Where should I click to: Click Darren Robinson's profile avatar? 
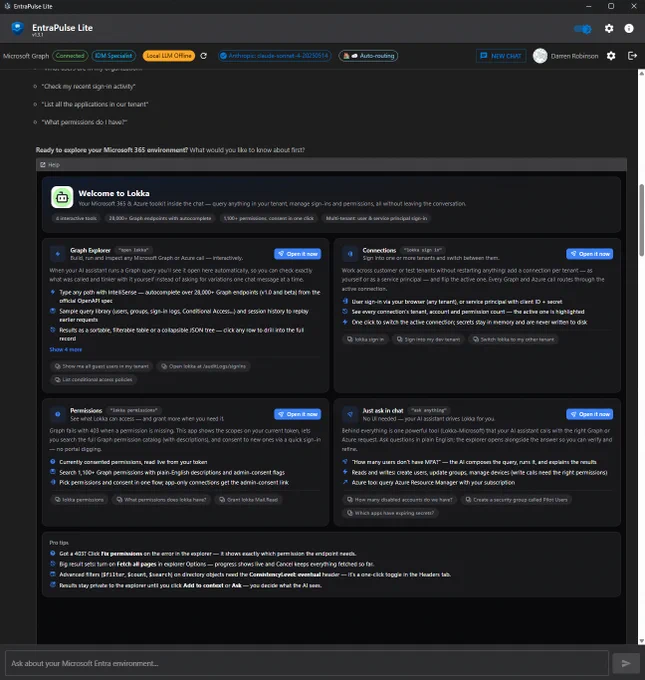pos(540,56)
